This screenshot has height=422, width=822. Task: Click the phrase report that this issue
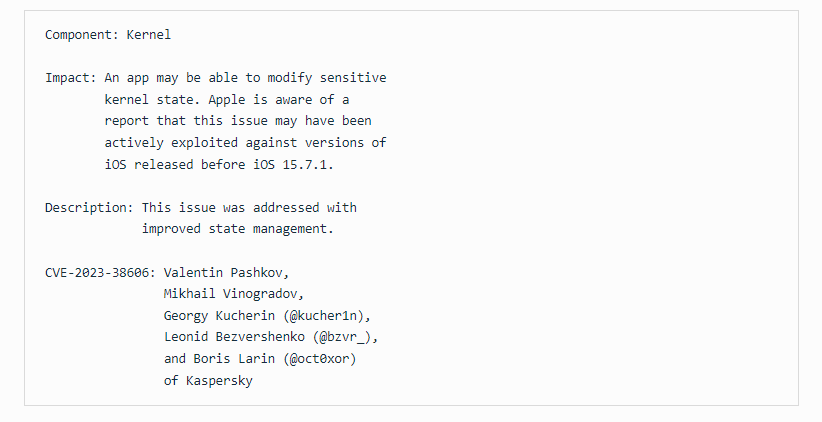coord(186,121)
